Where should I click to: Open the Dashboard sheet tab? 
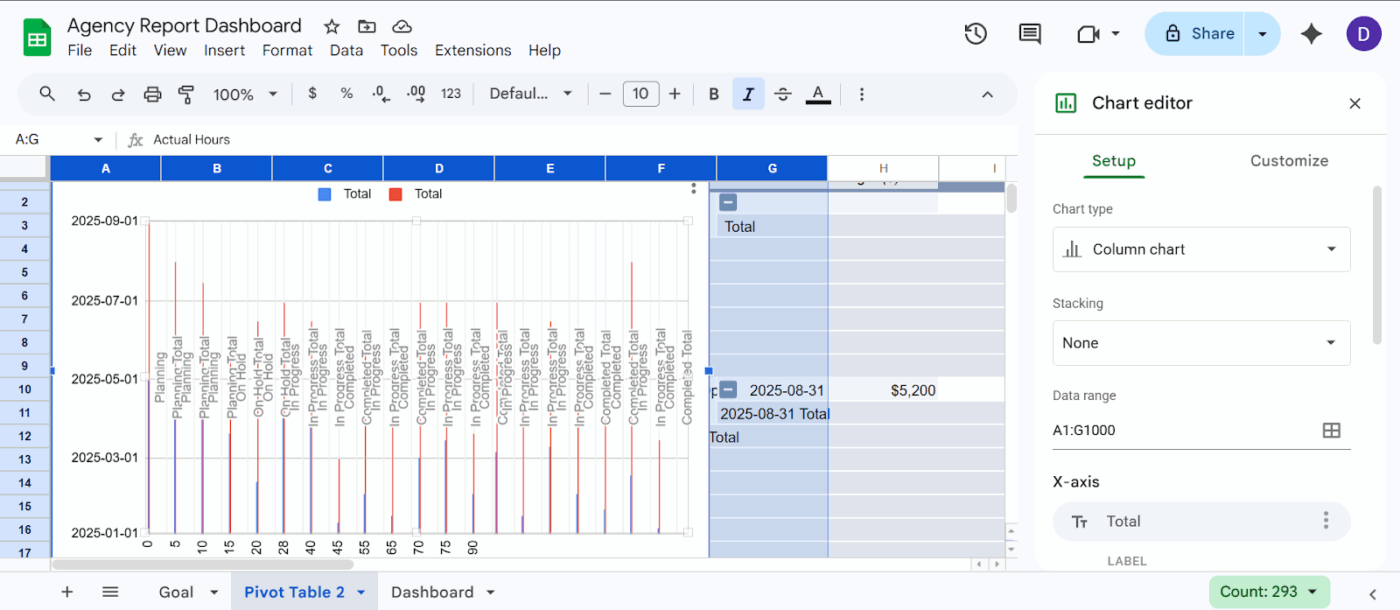pos(432,591)
